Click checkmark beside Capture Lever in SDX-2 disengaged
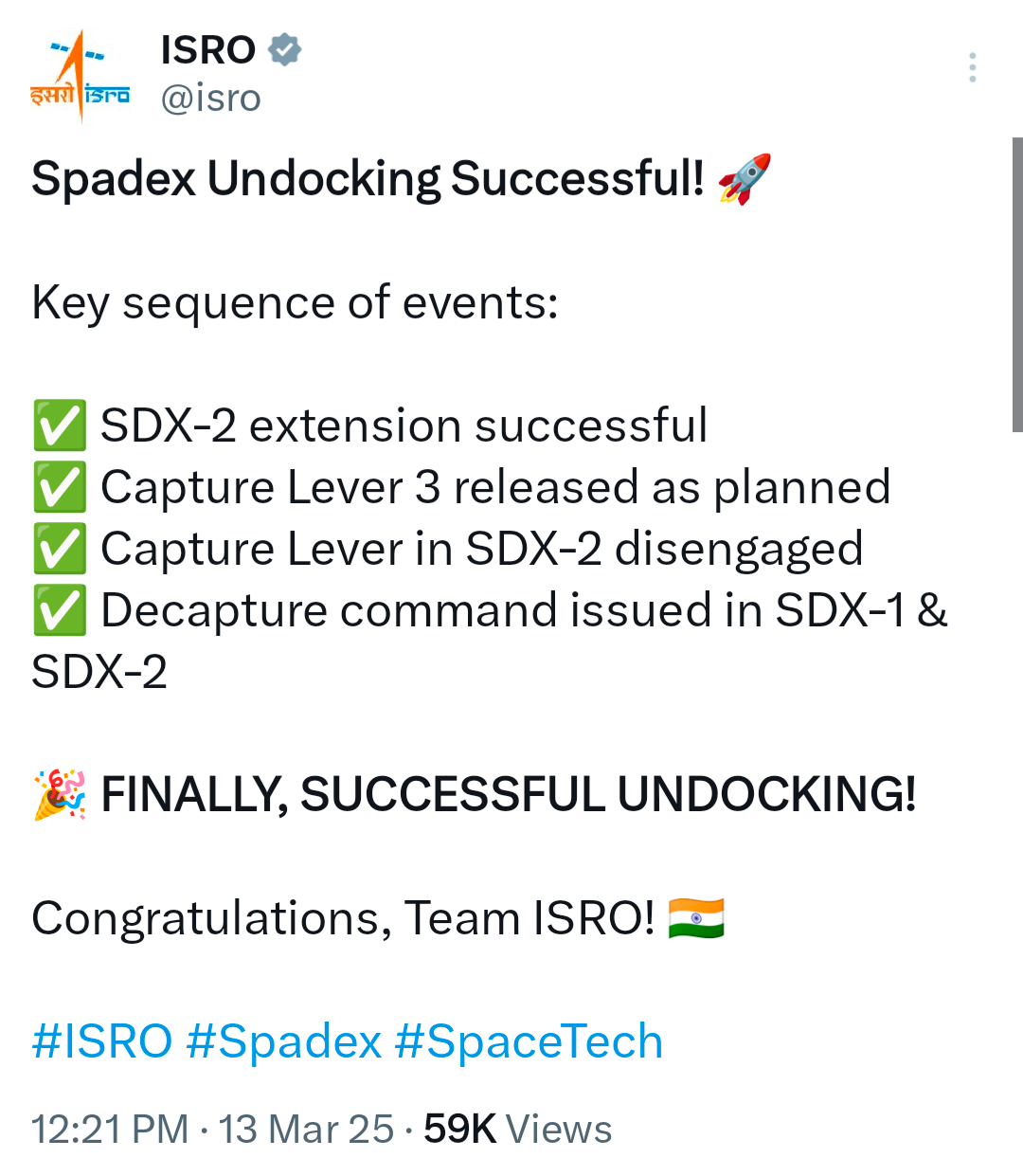The width and height of the screenshot is (1023, 1176). click(60, 549)
